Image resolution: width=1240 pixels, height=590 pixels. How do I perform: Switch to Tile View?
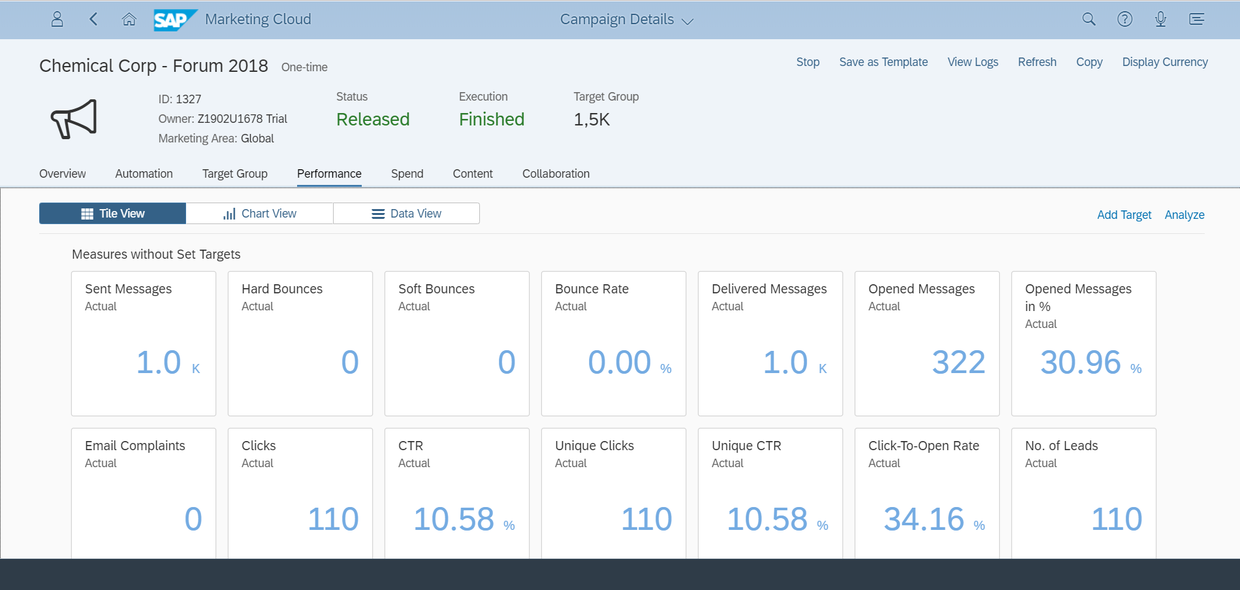[x=112, y=213]
